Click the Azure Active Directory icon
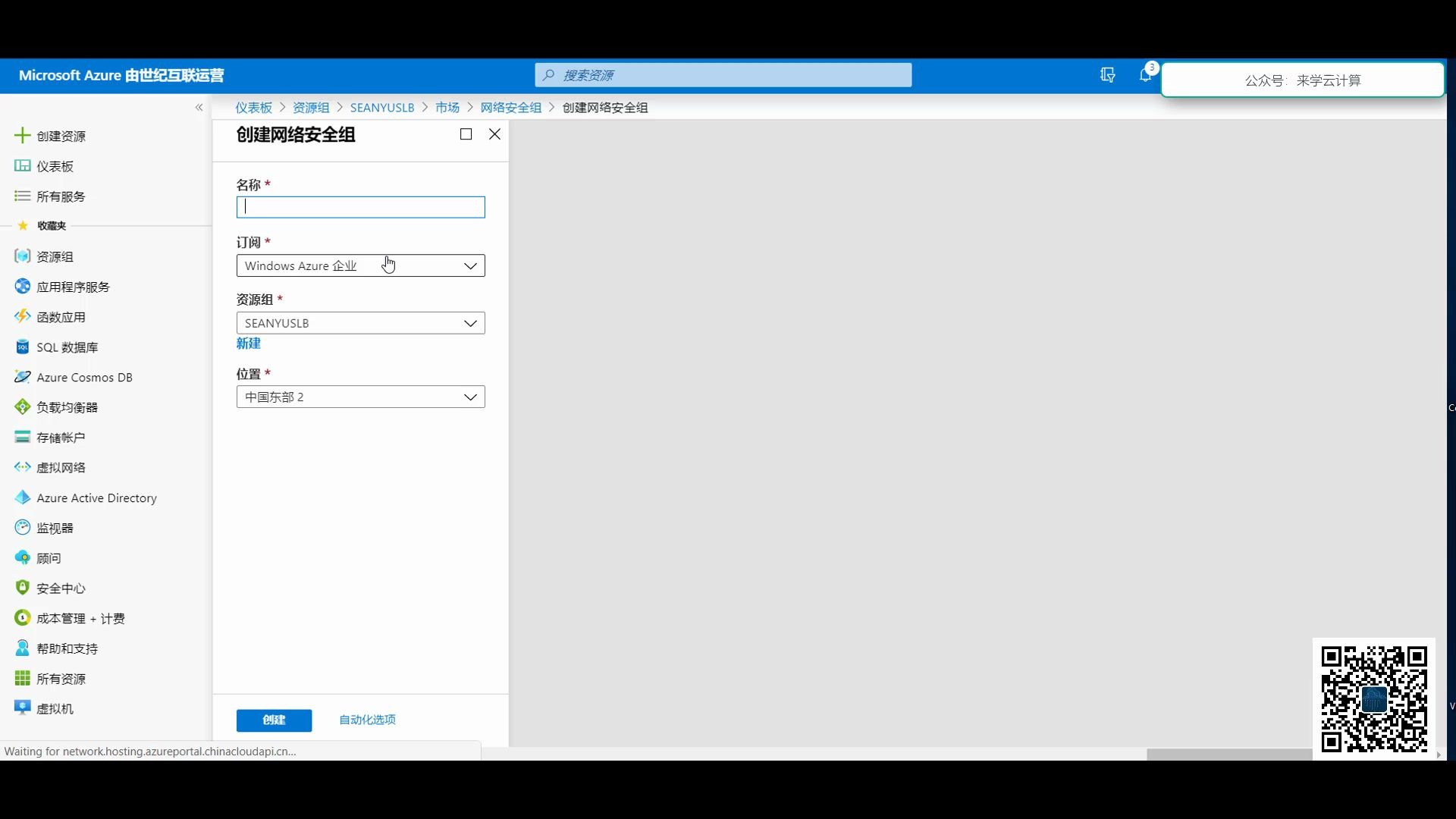Image resolution: width=1456 pixels, height=819 pixels. [x=23, y=497]
